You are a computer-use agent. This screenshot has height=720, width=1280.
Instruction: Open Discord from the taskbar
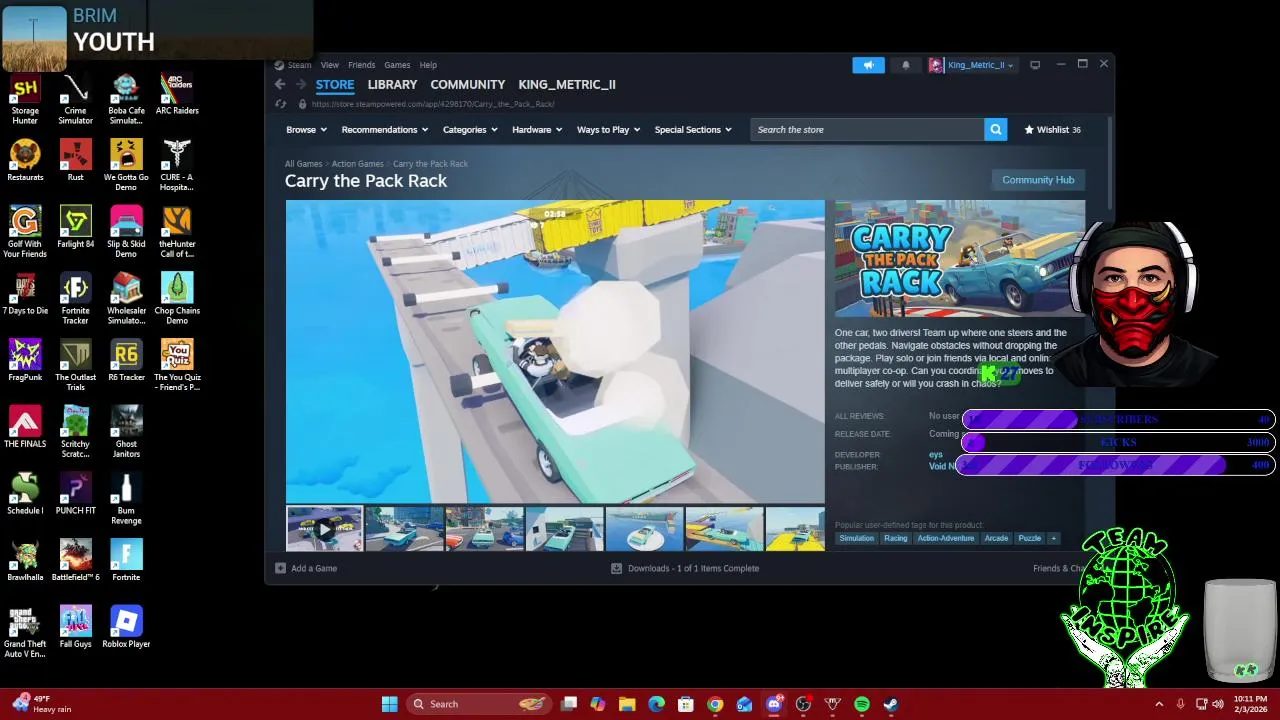coord(774,704)
